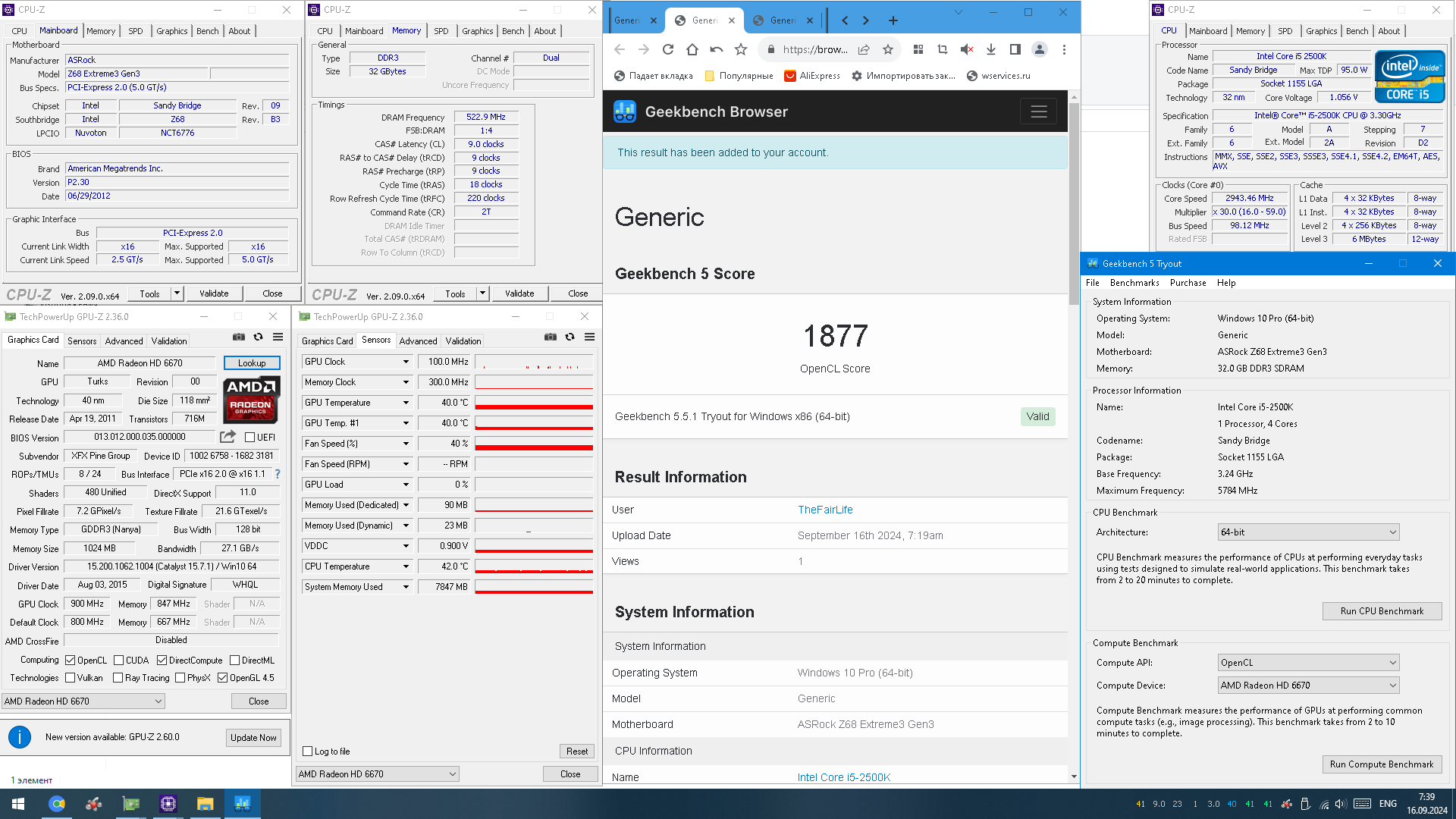This screenshot has width=1456, height=819.
Task: Open Geekbench Browser hamburger navigation menu
Action: (x=1039, y=111)
